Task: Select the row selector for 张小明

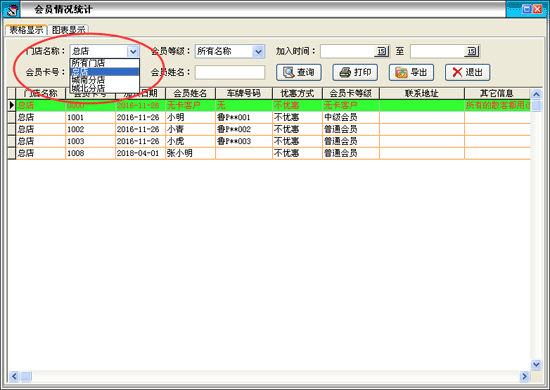Action: (x=12, y=153)
